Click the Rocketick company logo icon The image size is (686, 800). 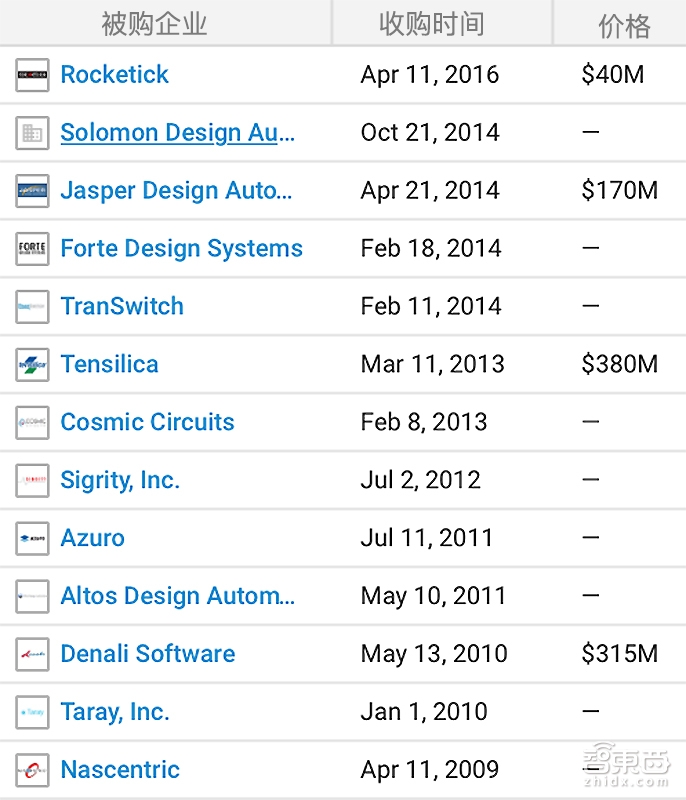click(32, 75)
